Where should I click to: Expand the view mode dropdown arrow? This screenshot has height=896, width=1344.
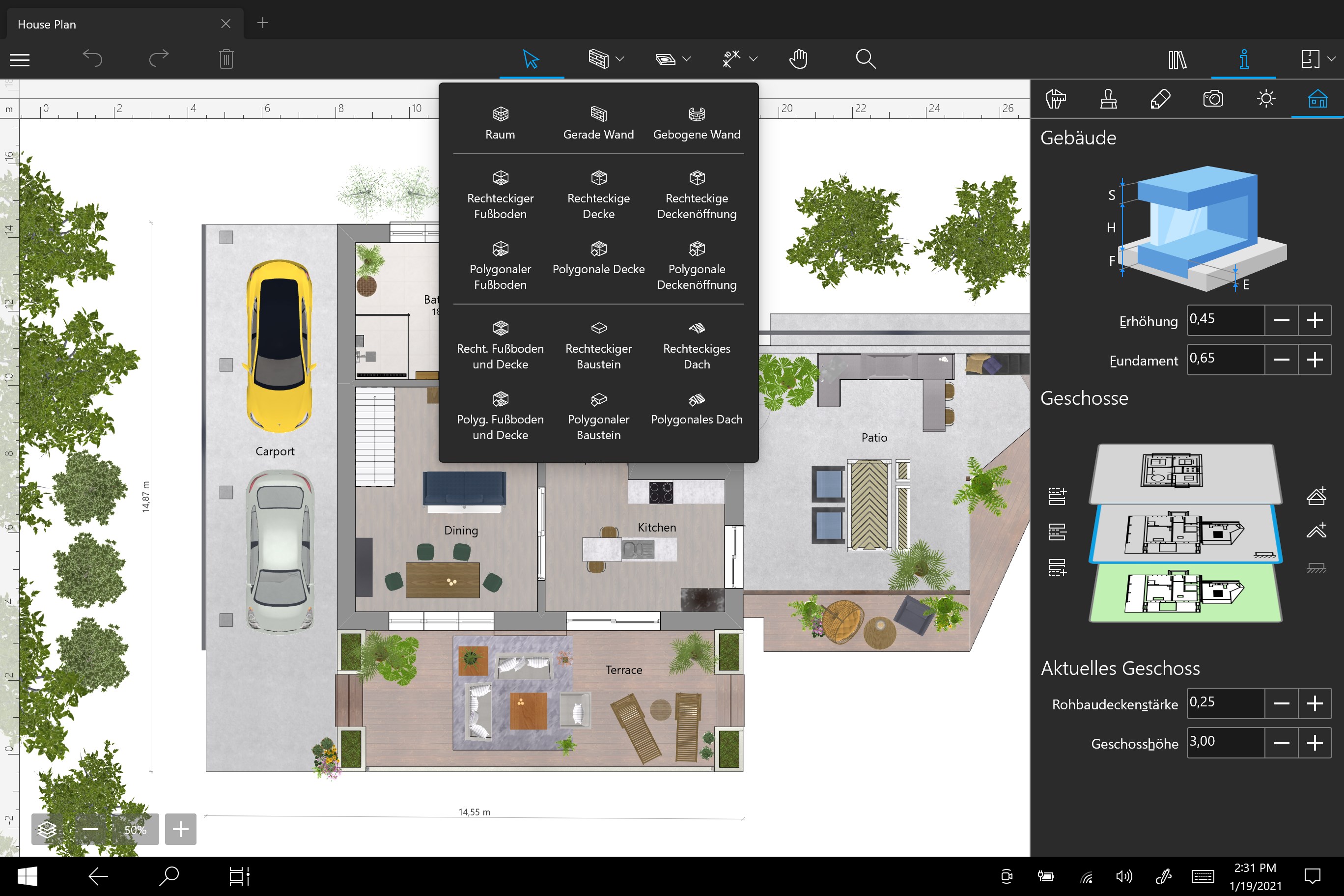(x=1331, y=59)
